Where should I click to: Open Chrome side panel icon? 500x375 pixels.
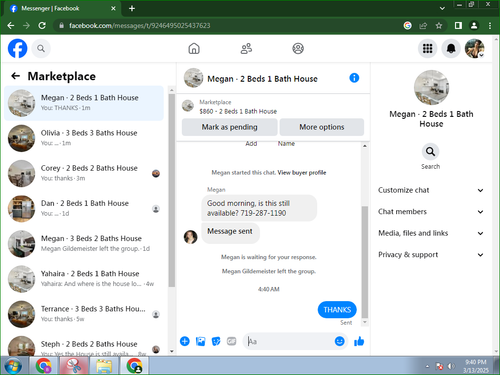click(x=458, y=26)
